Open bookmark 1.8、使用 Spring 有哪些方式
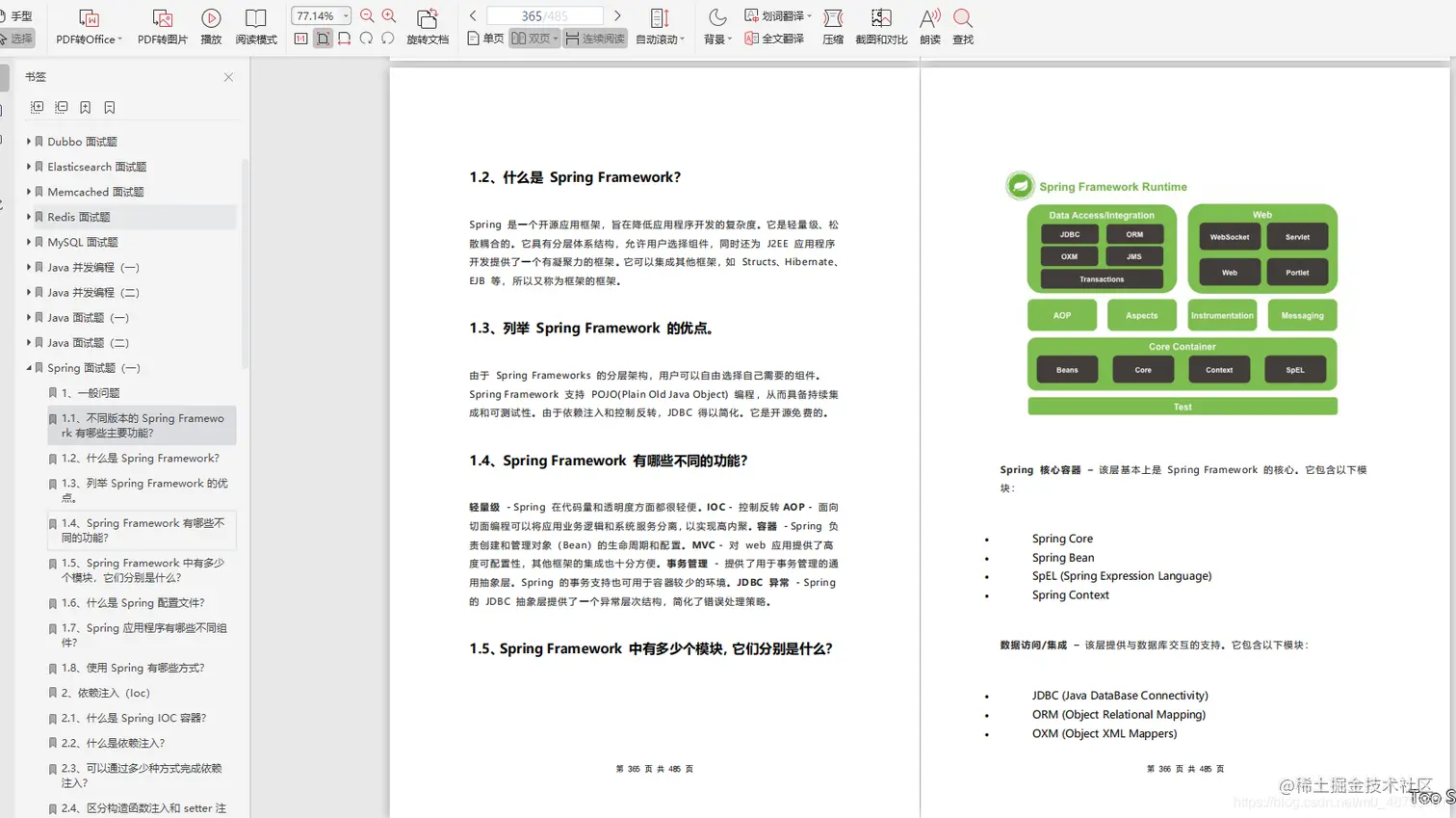Image resolution: width=1456 pixels, height=818 pixels. coord(133,668)
